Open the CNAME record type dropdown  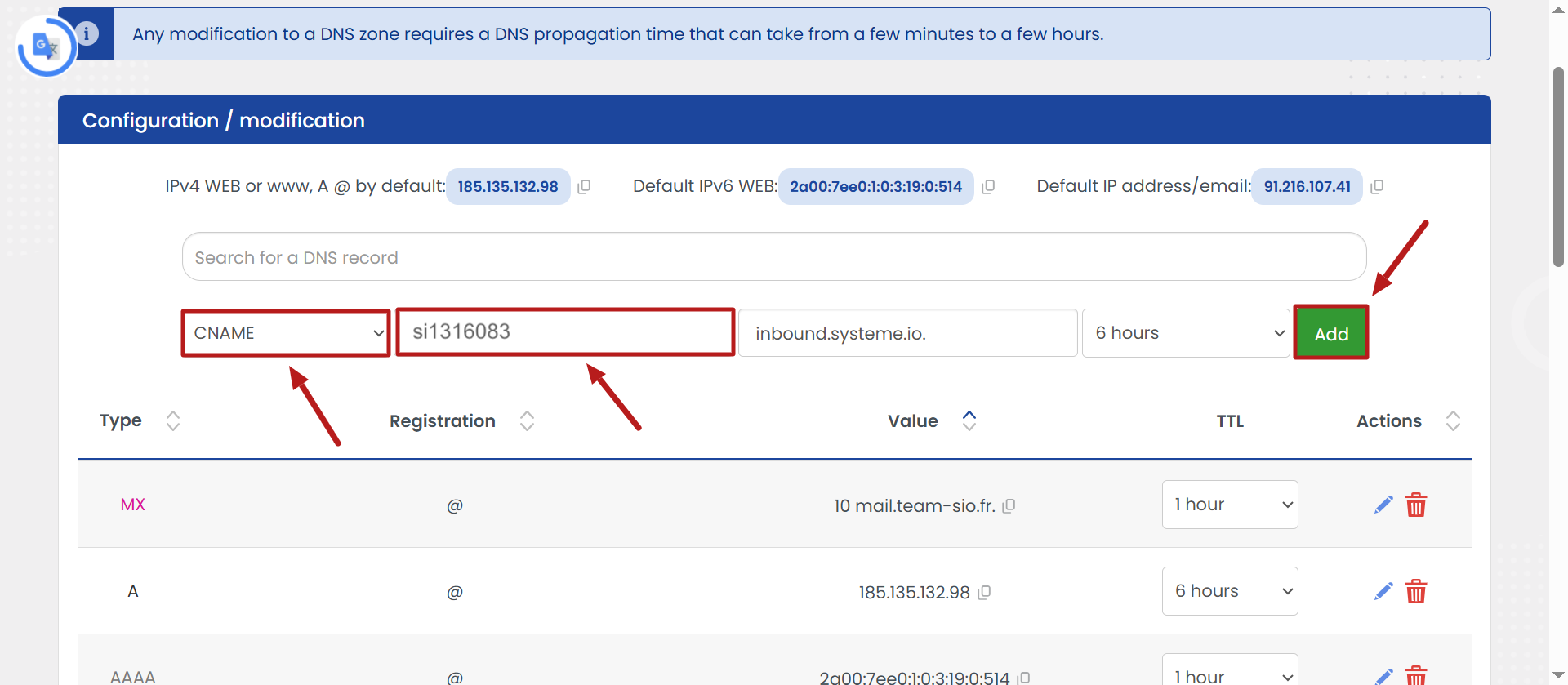[286, 333]
